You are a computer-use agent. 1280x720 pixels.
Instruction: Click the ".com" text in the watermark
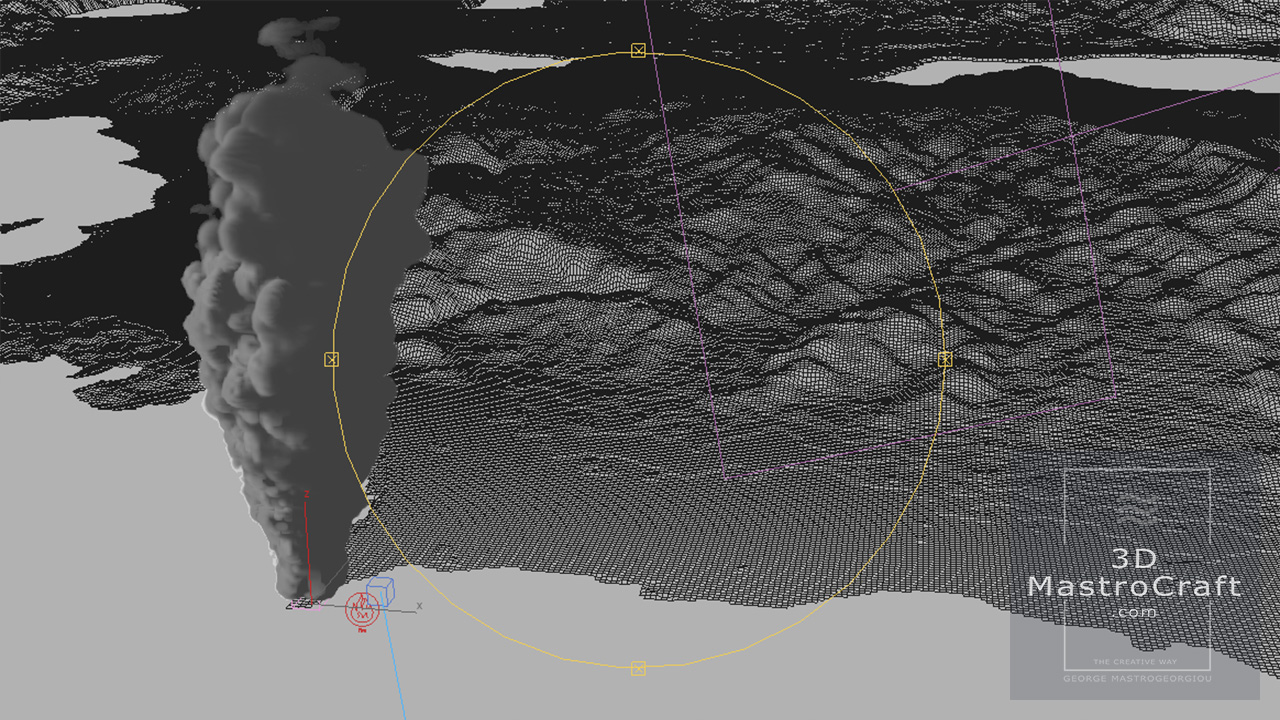pos(1137,612)
